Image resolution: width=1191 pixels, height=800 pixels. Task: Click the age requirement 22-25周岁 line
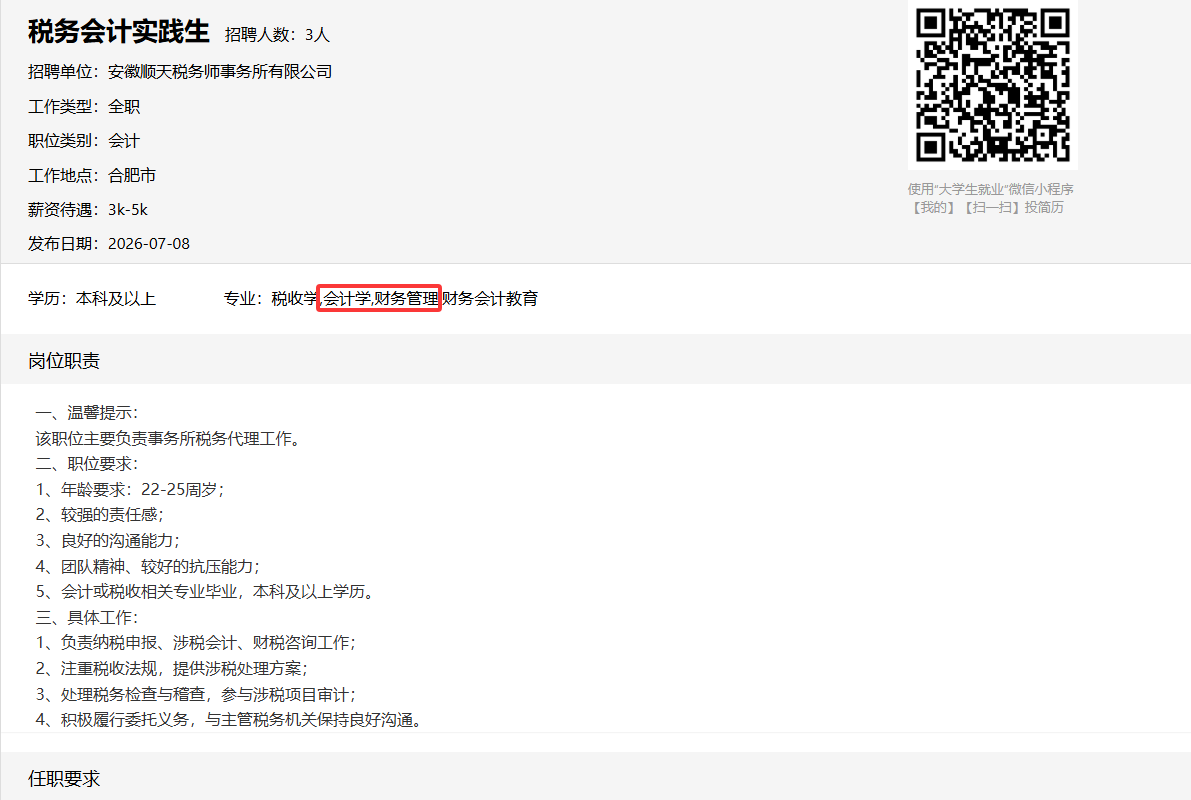tap(130, 489)
